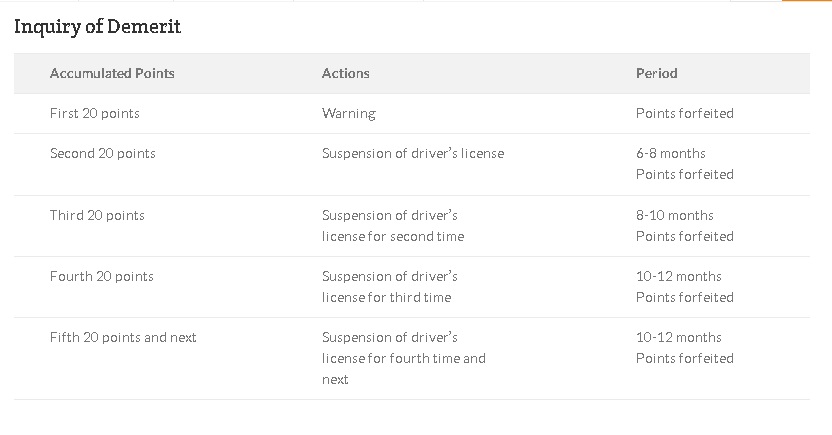Click the First 20 points row

click(x=412, y=114)
